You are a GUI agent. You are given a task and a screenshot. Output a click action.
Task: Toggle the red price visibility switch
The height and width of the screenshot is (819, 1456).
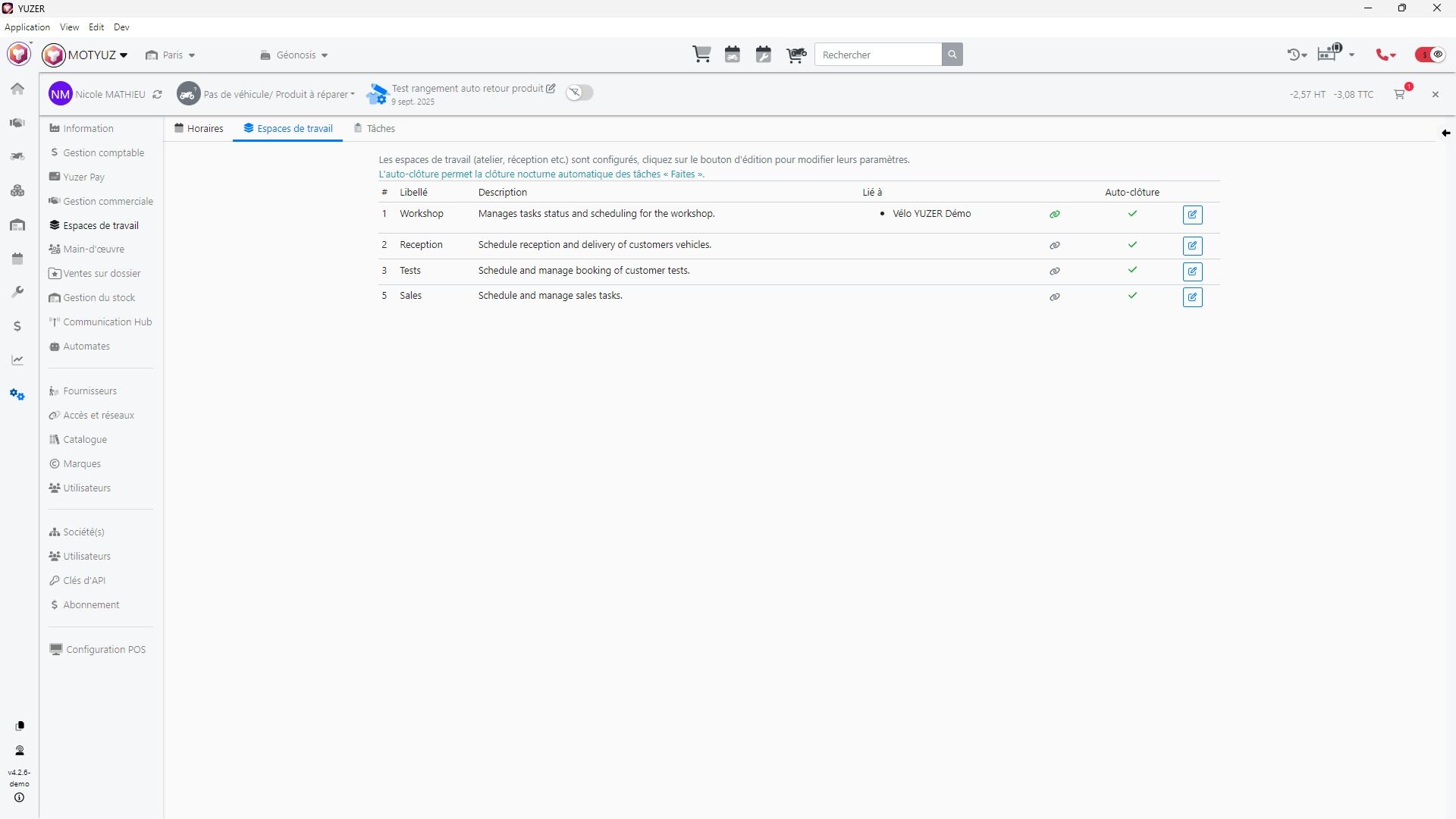tap(1430, 55)
